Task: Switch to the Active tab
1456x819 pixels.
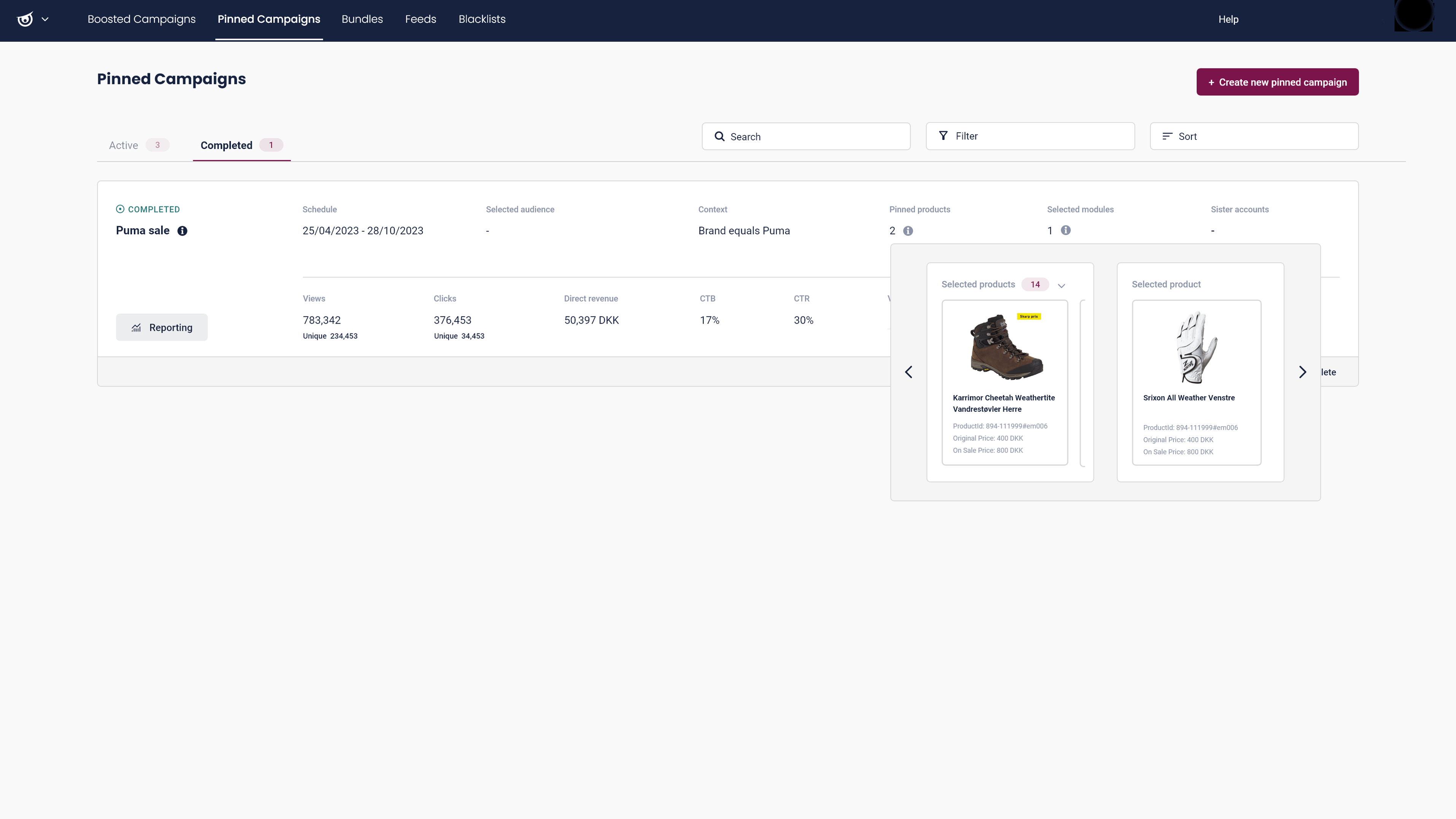Action: [123, 145]
